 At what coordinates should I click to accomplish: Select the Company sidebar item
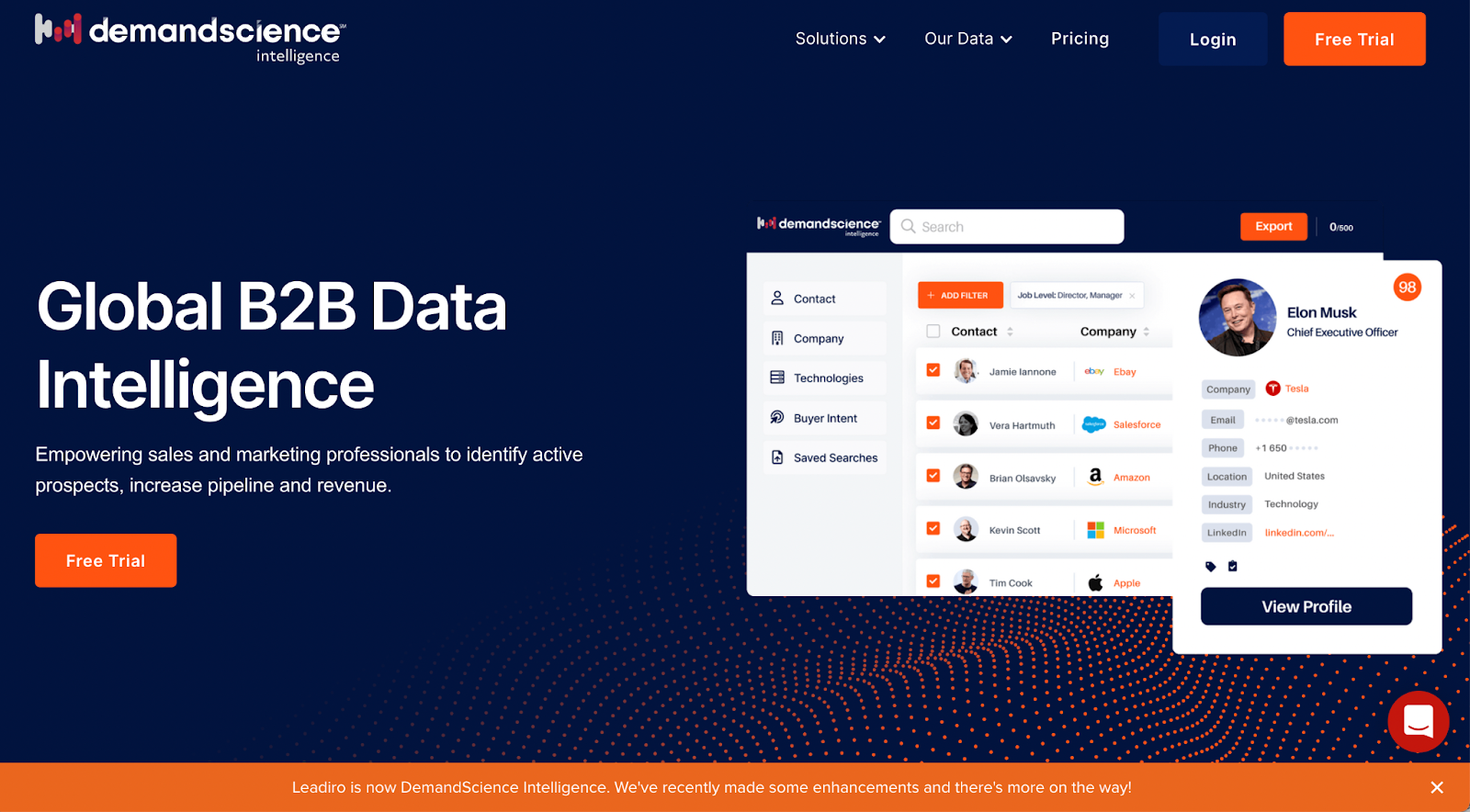coord(824,338)
